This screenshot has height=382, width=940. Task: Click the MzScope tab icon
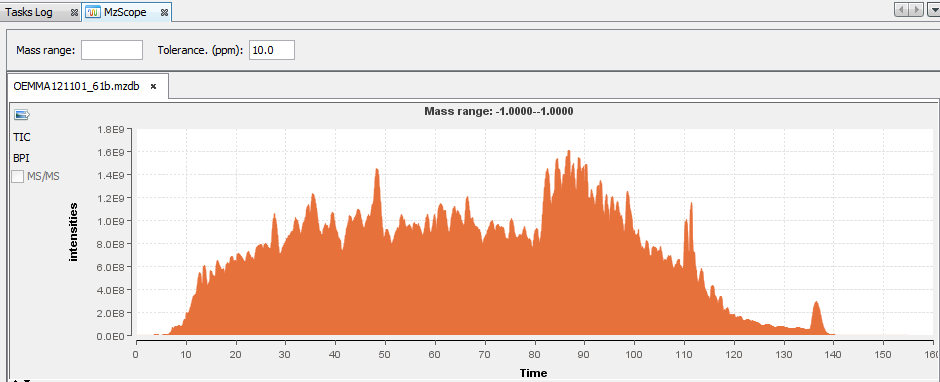pyautogui.click(x=93, y=12)
